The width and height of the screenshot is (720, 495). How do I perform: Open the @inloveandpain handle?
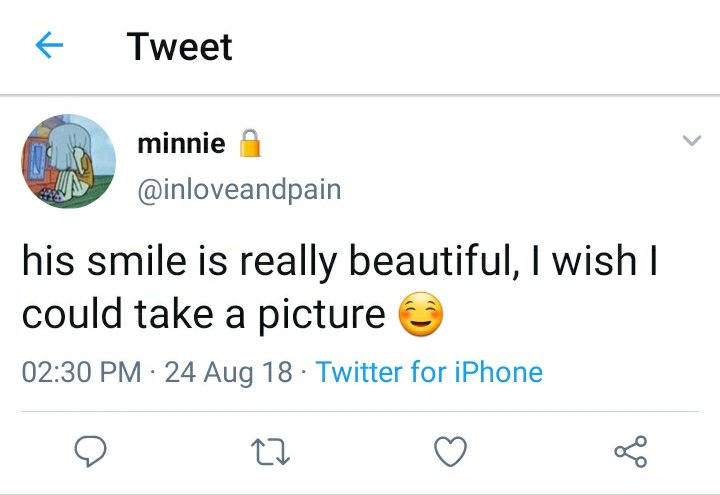tap(239, 190)
